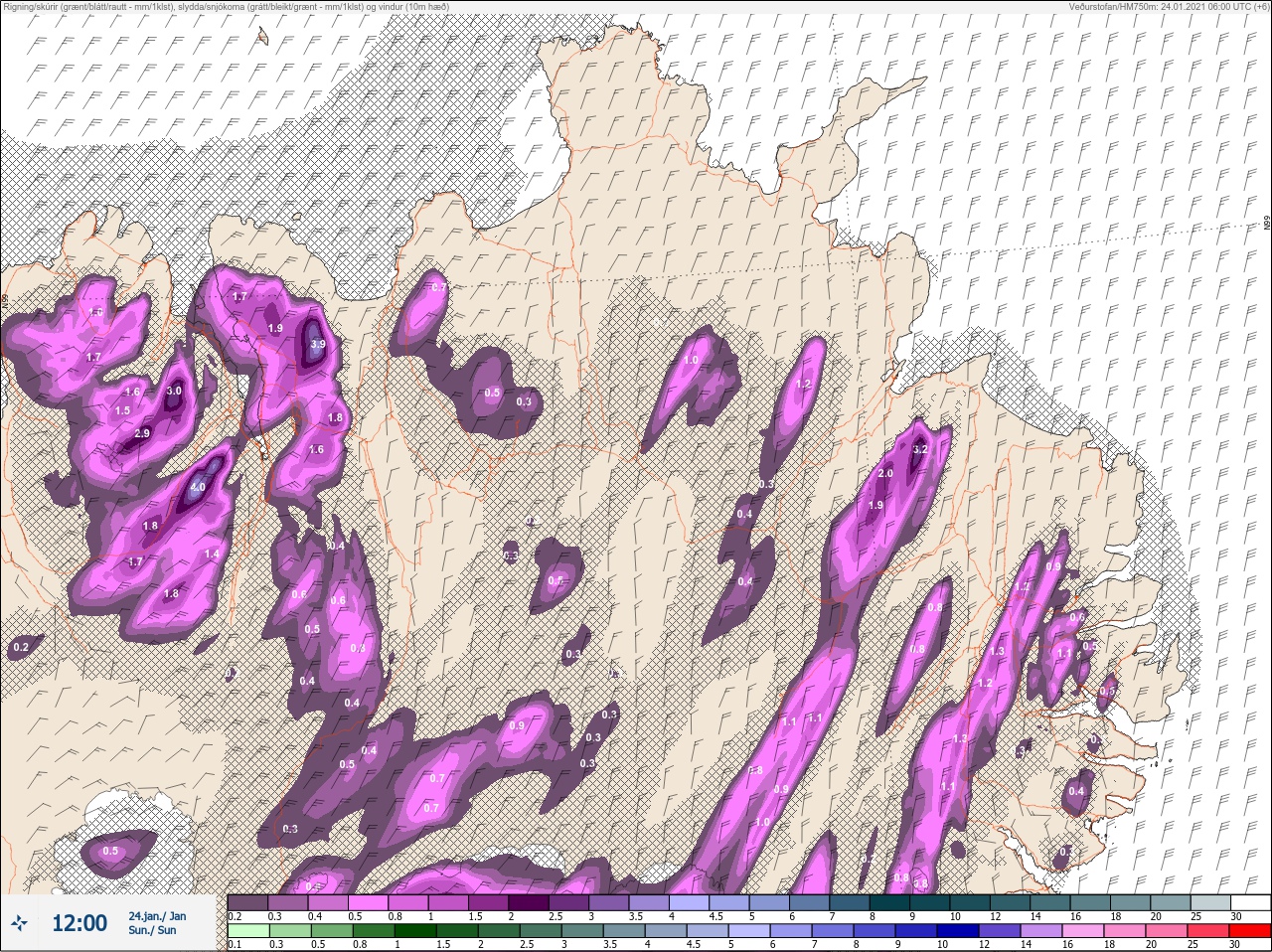Screen dimensions: 1272x952
Task: Select the pink 18 swatch in the lower legend row
Action: [1124, 931]
